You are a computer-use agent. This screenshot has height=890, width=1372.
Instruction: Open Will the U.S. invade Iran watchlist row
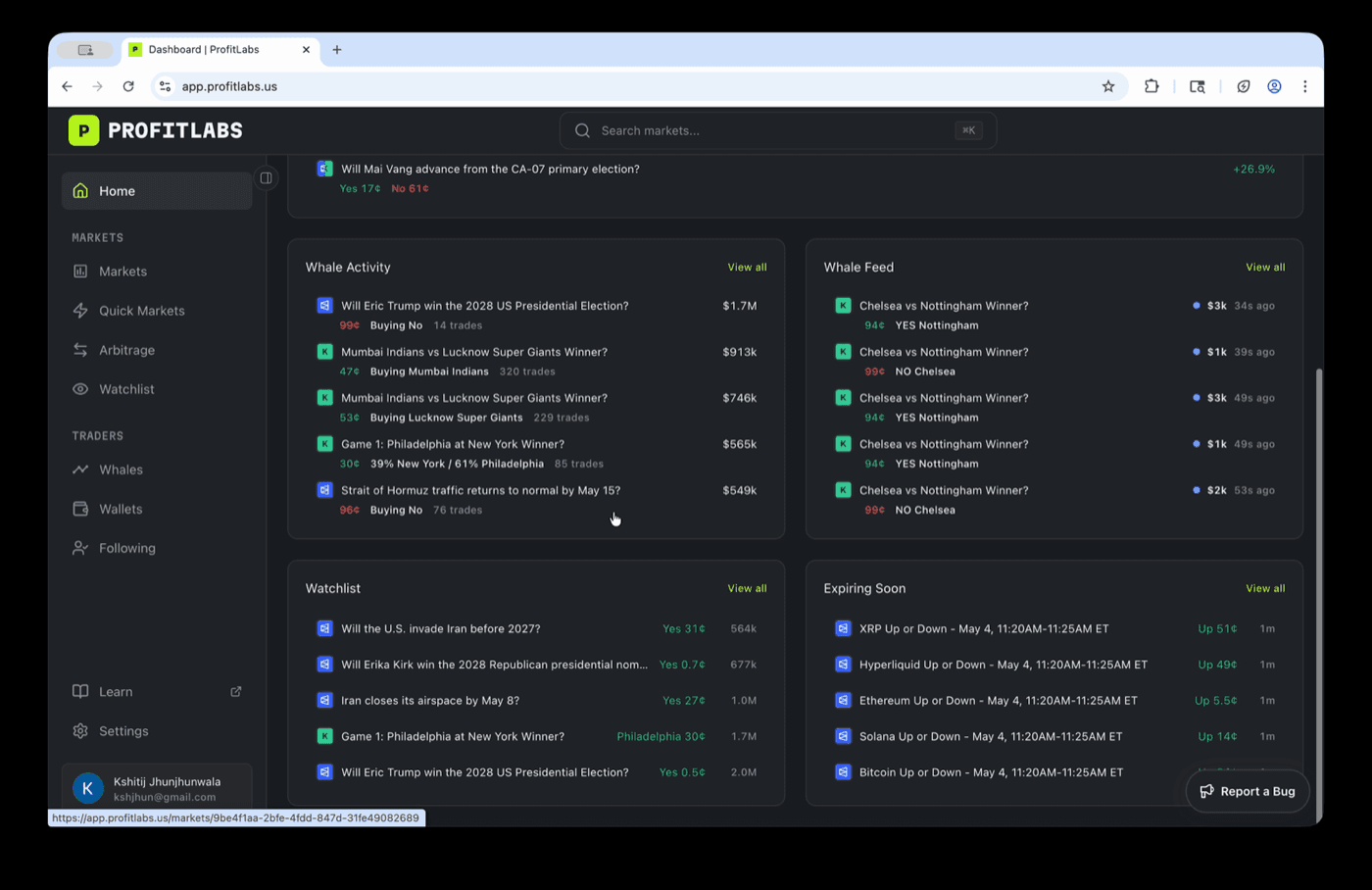click(536, 628)
